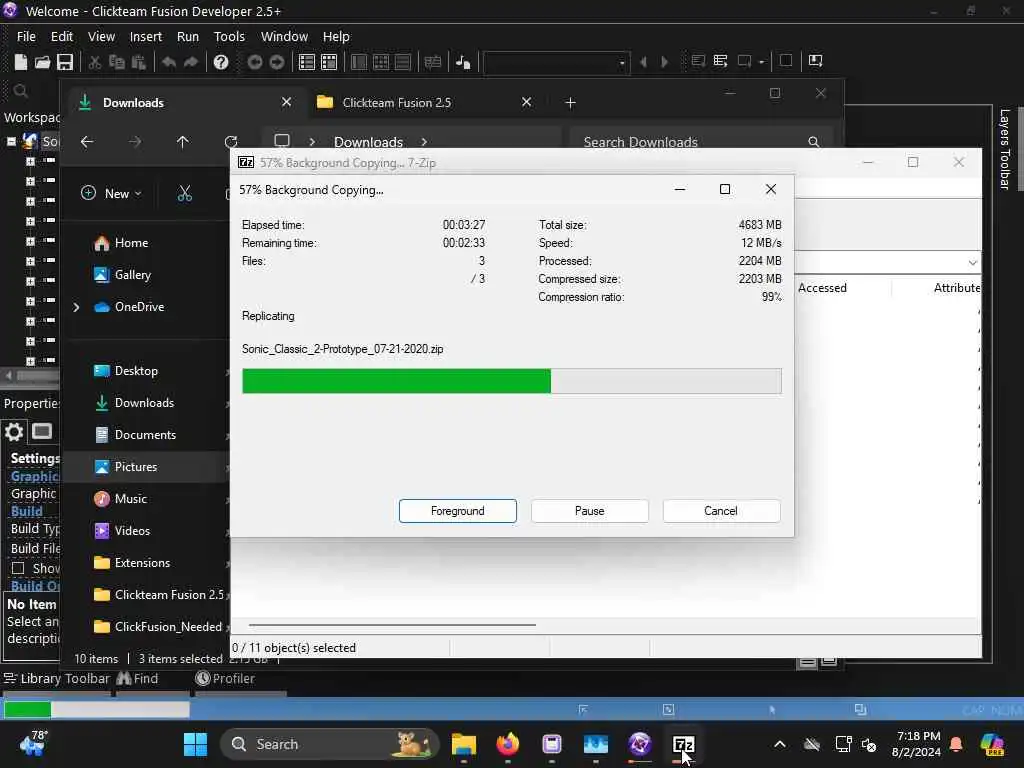This screenshot has width=1024, height=768.
Task: Click the Copy icon in Fusion toolbar
Action: 117,61
